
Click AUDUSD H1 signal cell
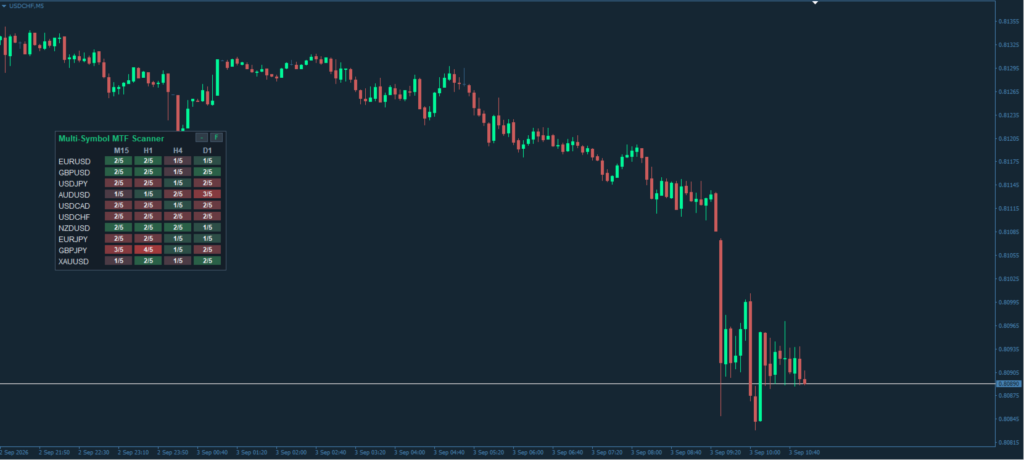click(148, 194)
